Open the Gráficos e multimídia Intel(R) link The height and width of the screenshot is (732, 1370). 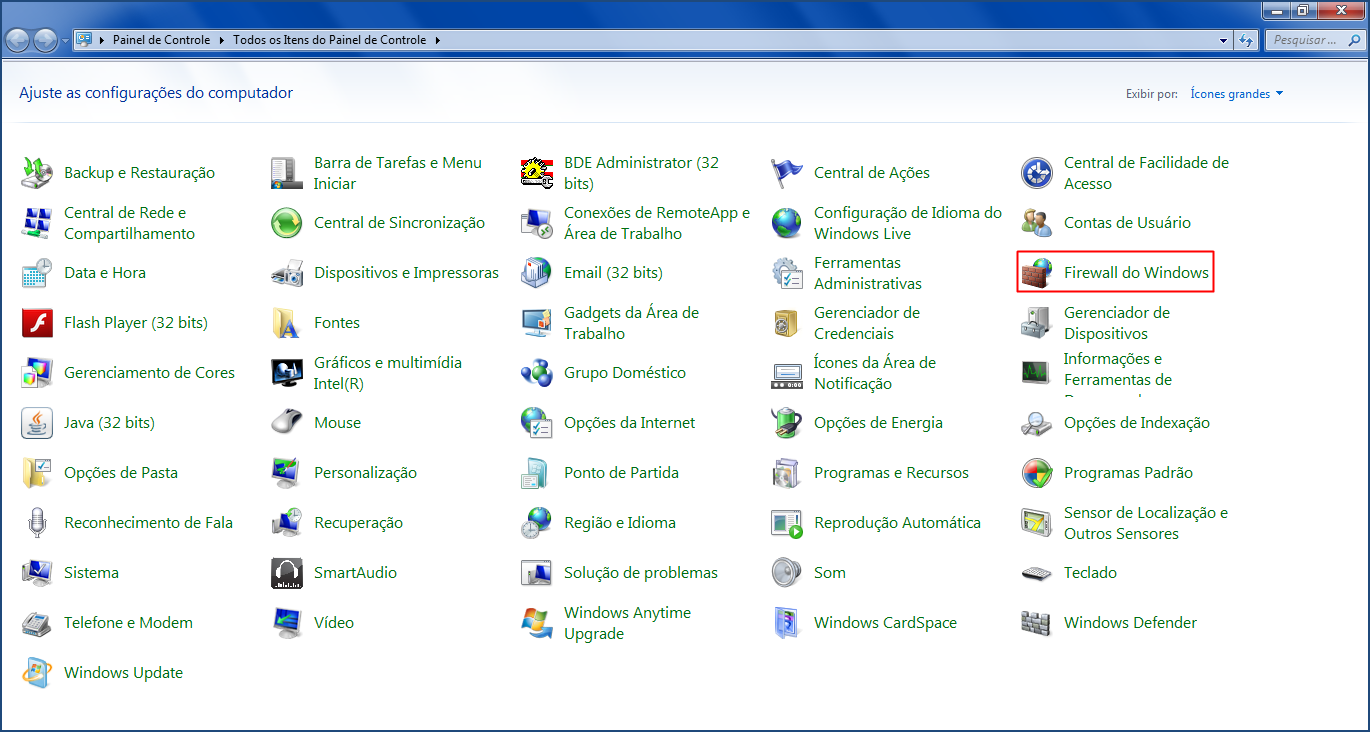[x=388, y=373]
